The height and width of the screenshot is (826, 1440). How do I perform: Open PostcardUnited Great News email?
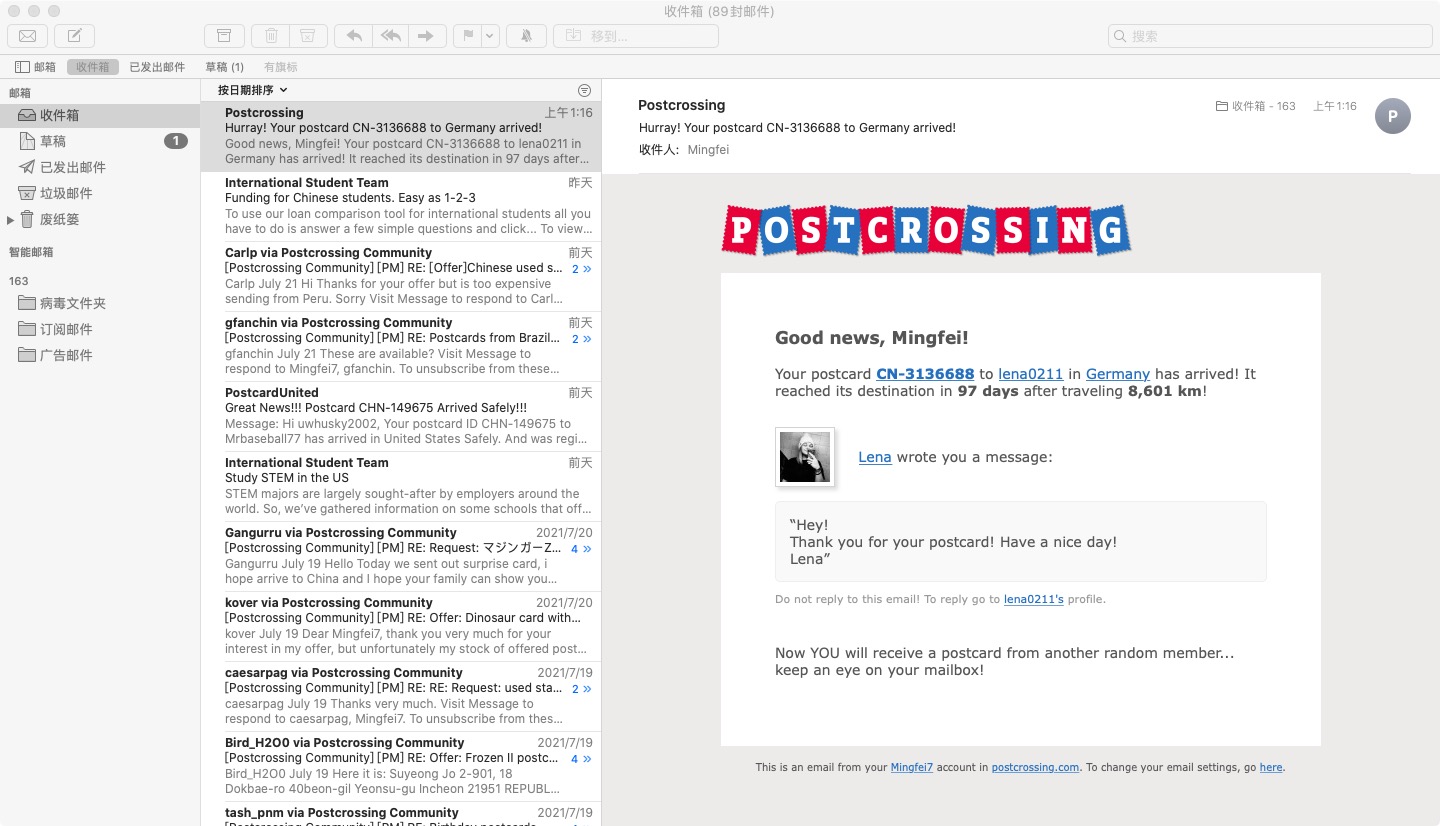point(401,416)
